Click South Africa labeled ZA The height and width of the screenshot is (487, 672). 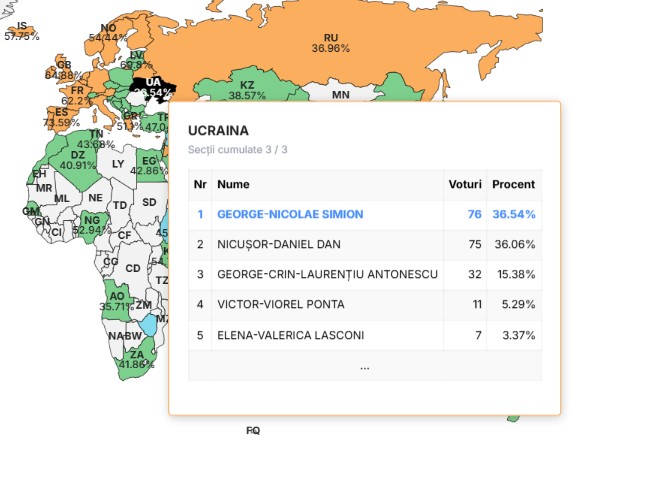point(137,359)
